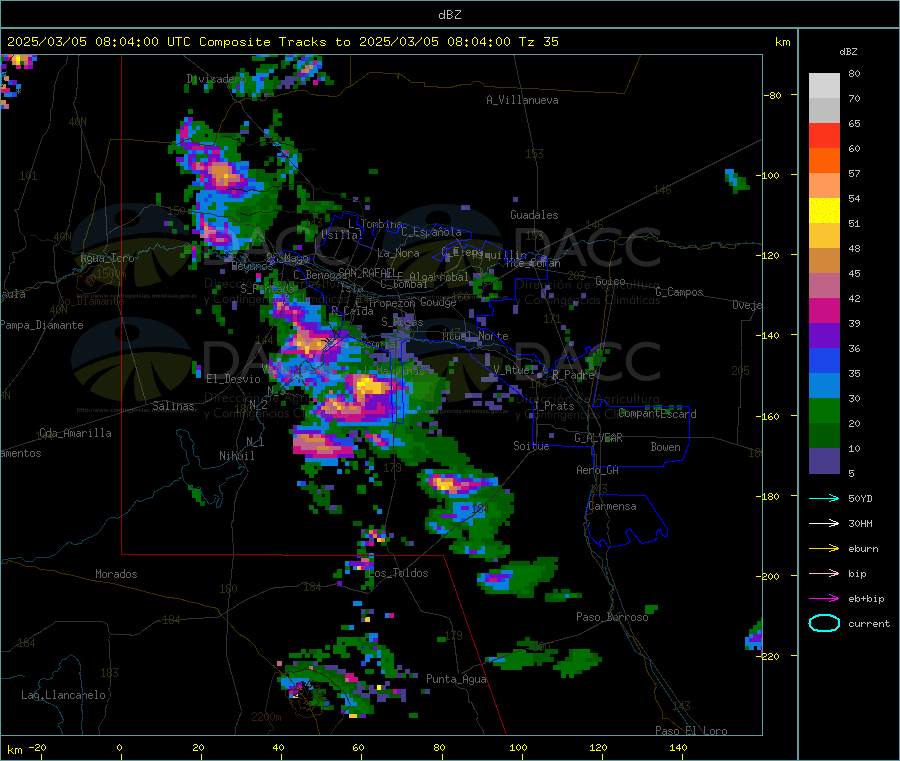
Task: Pick the medium gray swatch between 70 and 65
Action: click(x=824, y=111)
